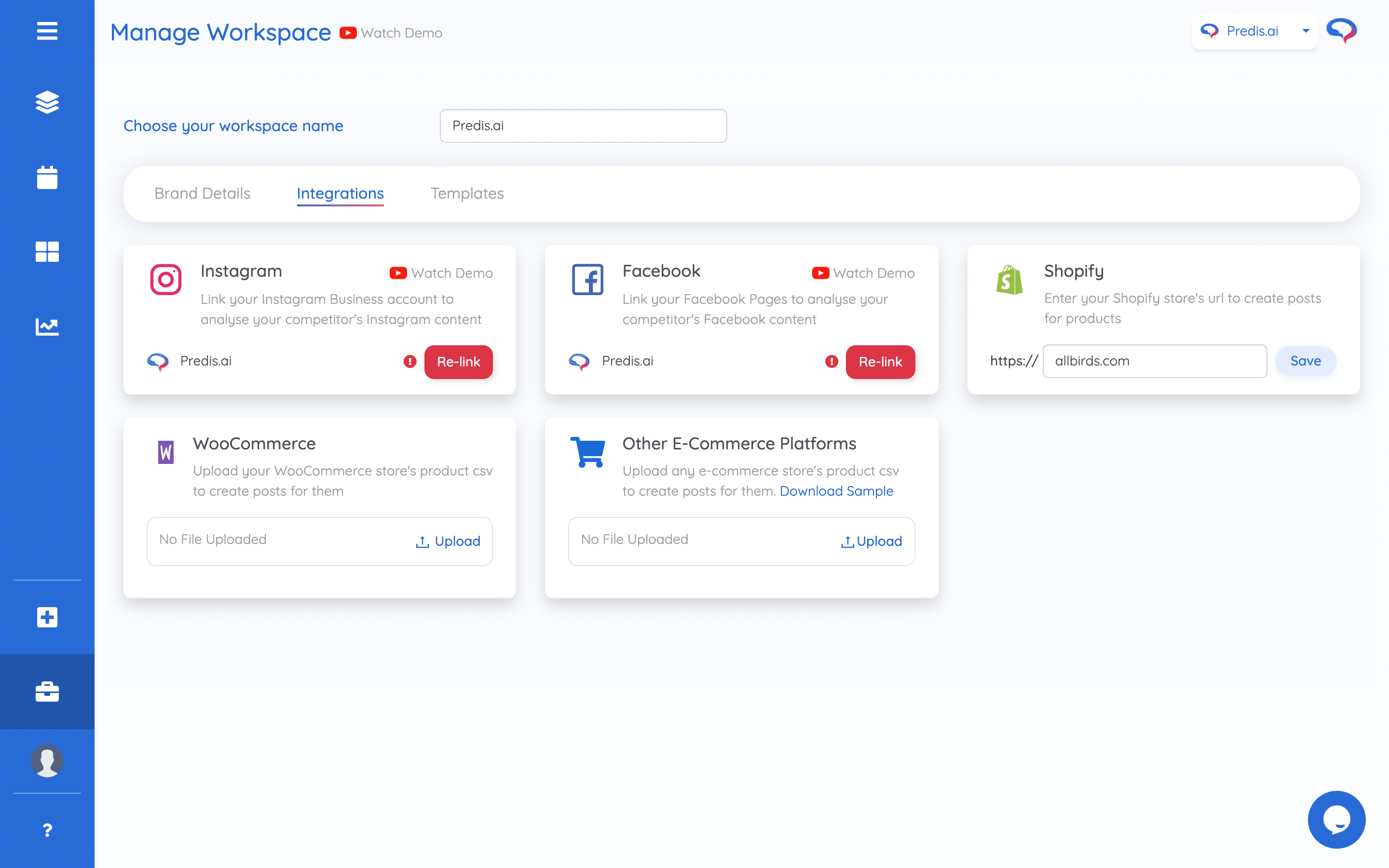
Task: Click the Download Sample link
Action: [836, 491]
